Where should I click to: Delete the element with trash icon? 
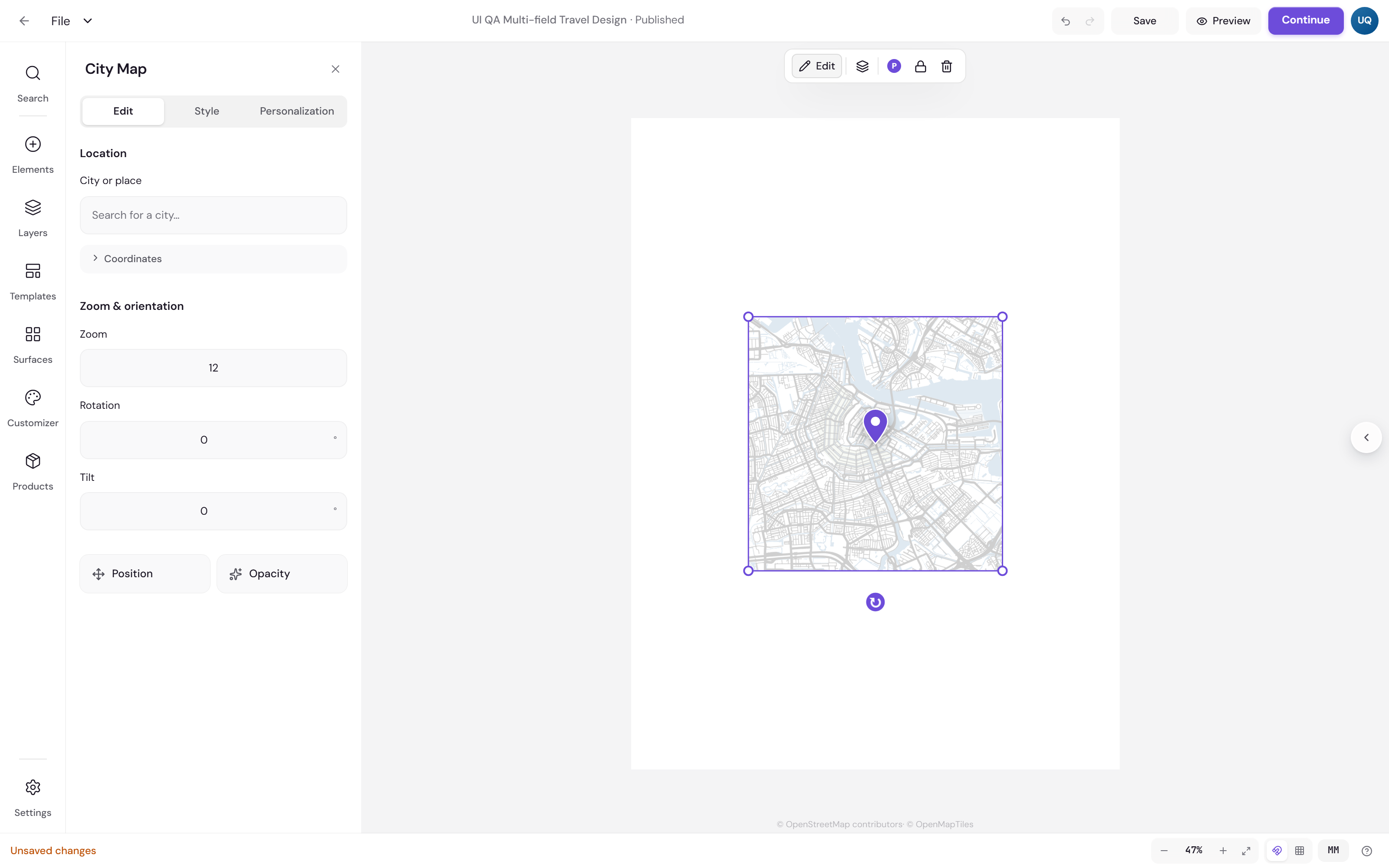click(x=946, y=66)
